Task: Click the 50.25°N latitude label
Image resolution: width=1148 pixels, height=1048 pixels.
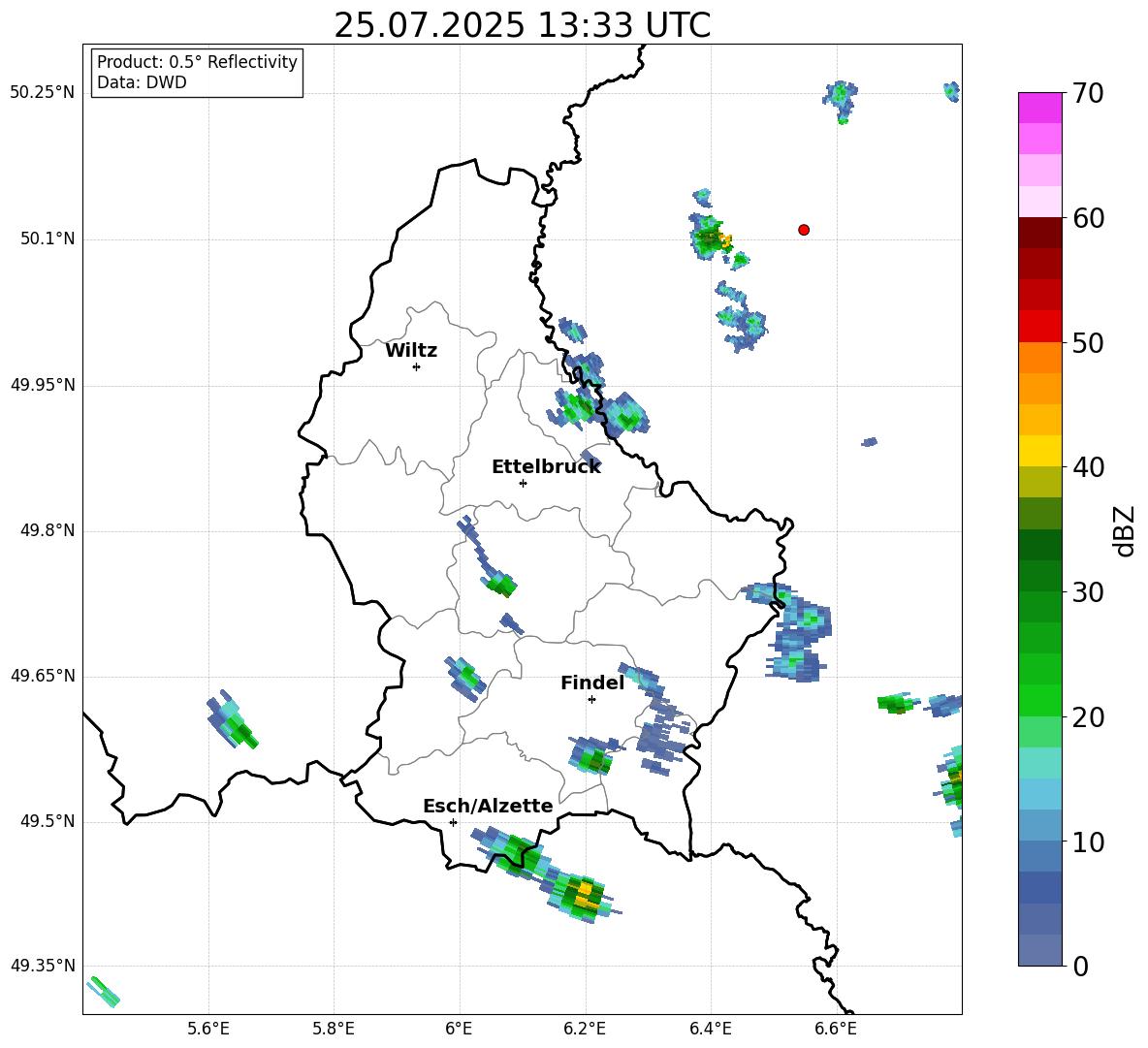Action: coord(43,93)
